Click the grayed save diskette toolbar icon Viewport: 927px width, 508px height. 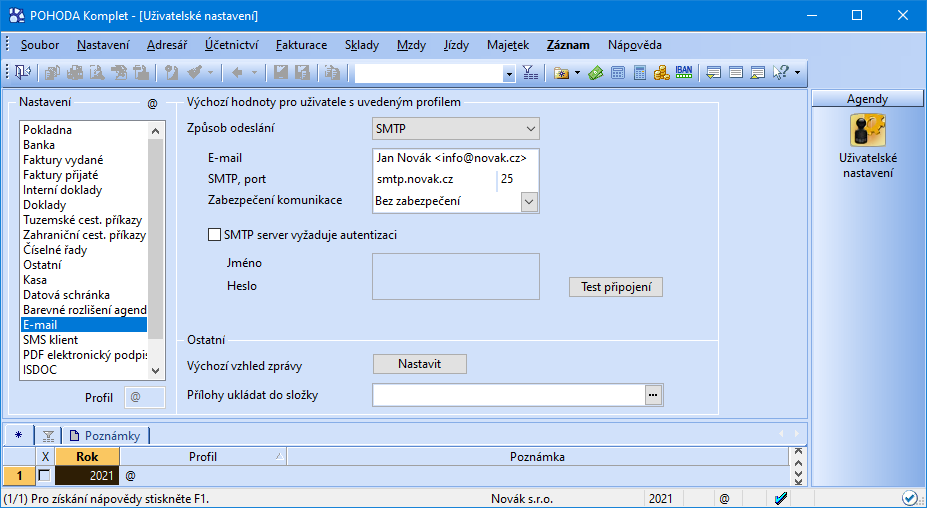pos(281,73)
